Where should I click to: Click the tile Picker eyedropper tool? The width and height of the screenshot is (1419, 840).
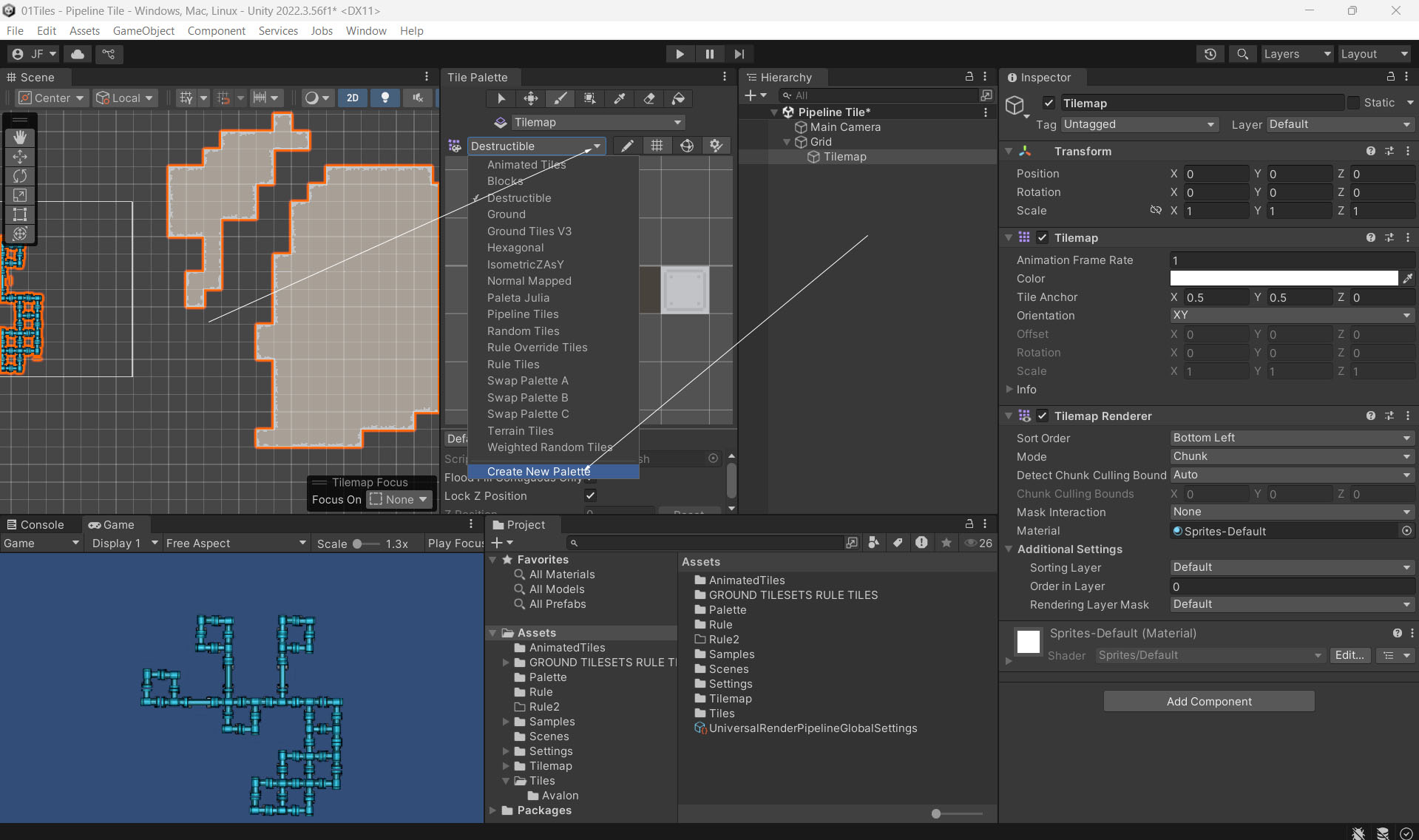(x=619, y=98)
